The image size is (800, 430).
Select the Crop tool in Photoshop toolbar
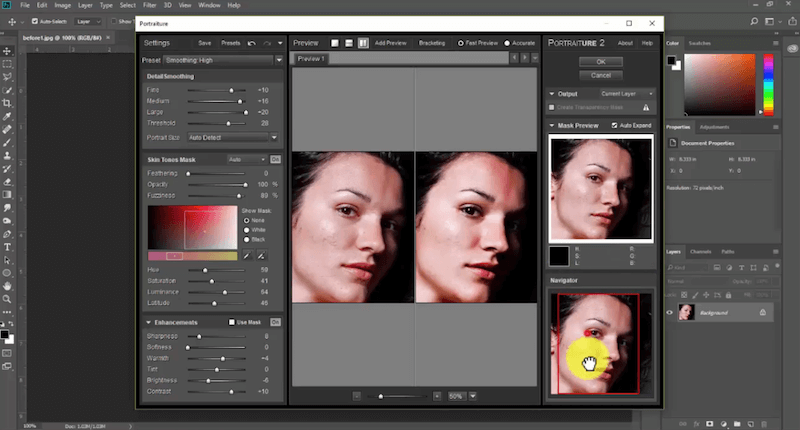[x=7, y=102]
